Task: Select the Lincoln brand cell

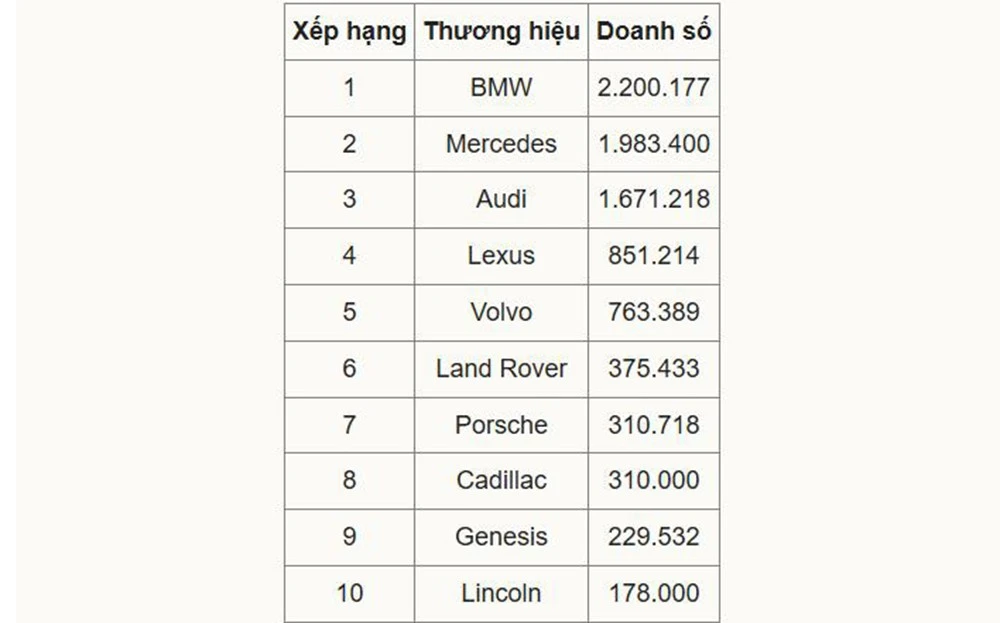Action: (501, 593)
